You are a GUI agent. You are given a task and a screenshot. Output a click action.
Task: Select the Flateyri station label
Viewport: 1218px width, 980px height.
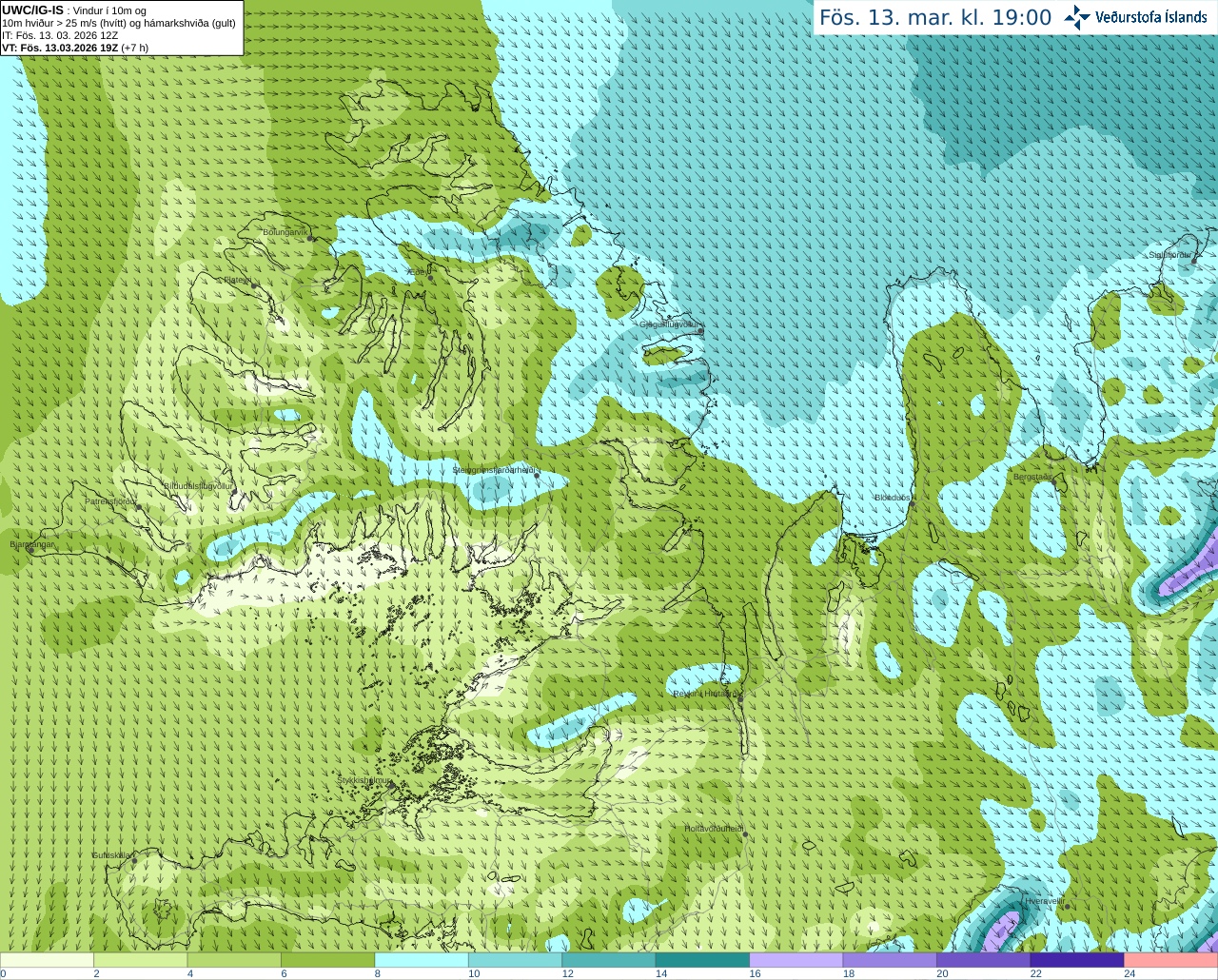click(x=238, y=280)
